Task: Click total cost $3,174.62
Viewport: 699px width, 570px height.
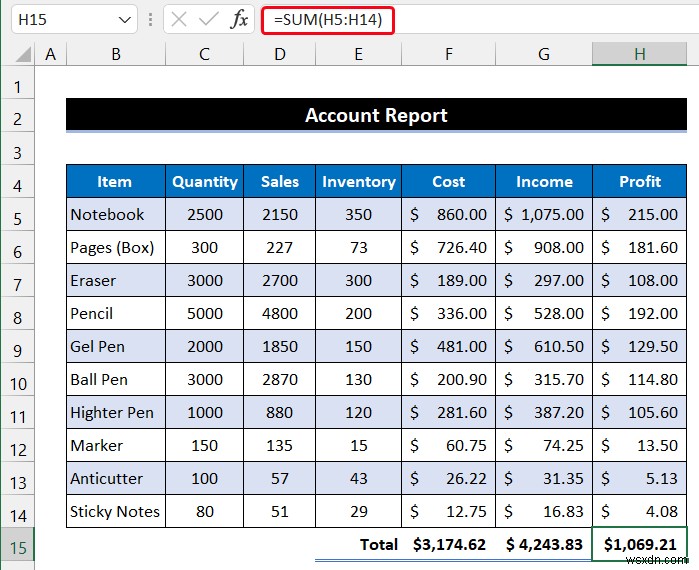Action: 448,544
